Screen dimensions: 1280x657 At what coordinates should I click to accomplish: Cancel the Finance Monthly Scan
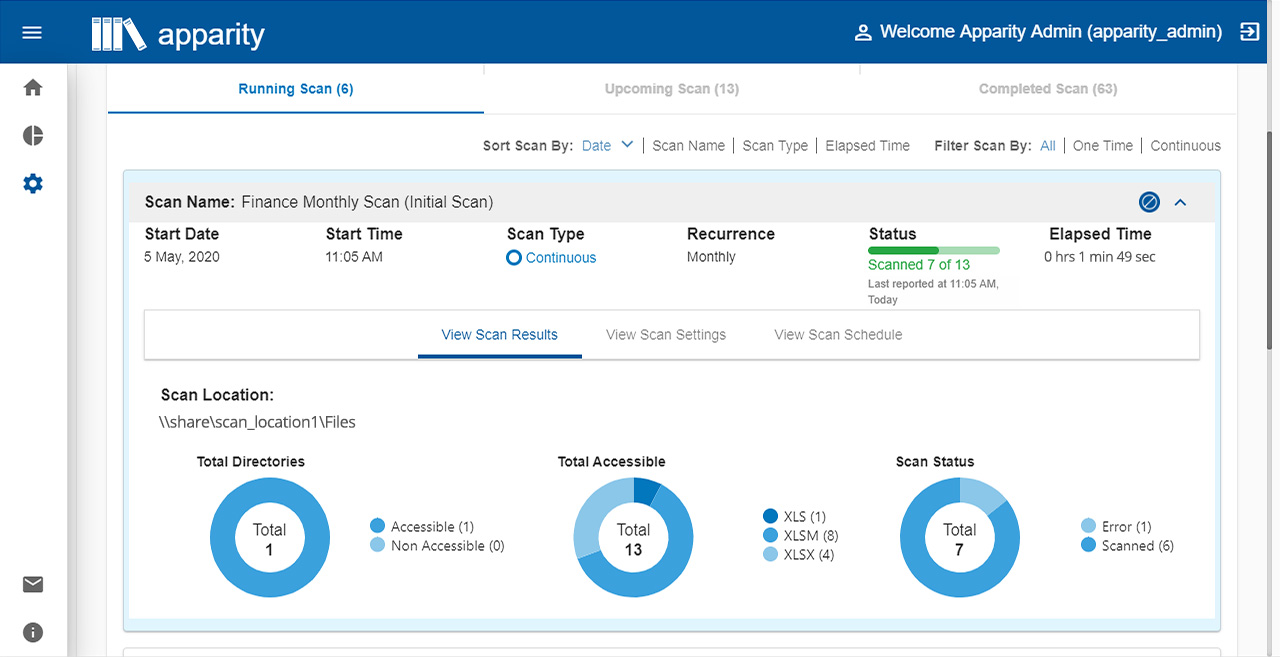pos(1149,202)
